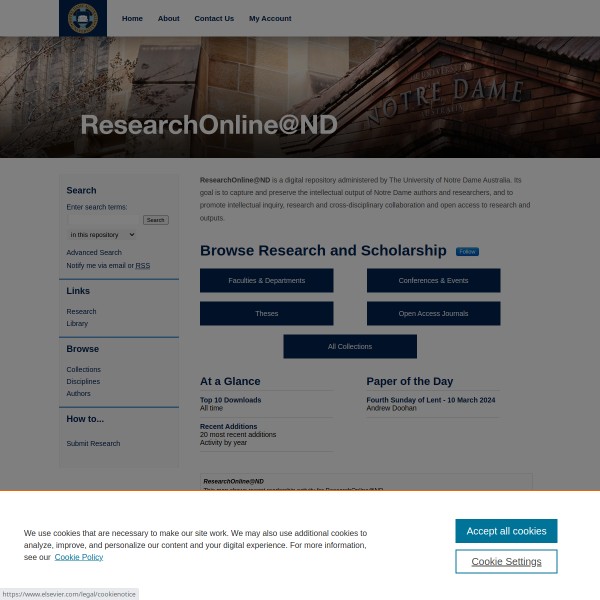Focus the search terms input field

(104, 220)
